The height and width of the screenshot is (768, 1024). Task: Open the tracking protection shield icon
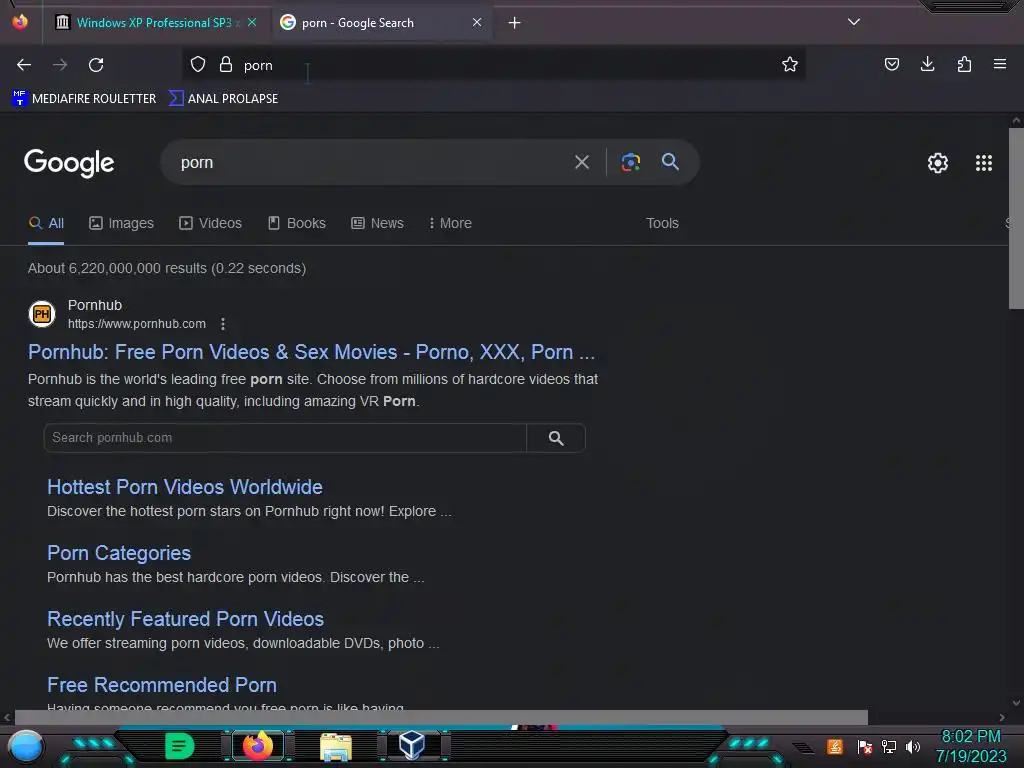coord(198,64)
